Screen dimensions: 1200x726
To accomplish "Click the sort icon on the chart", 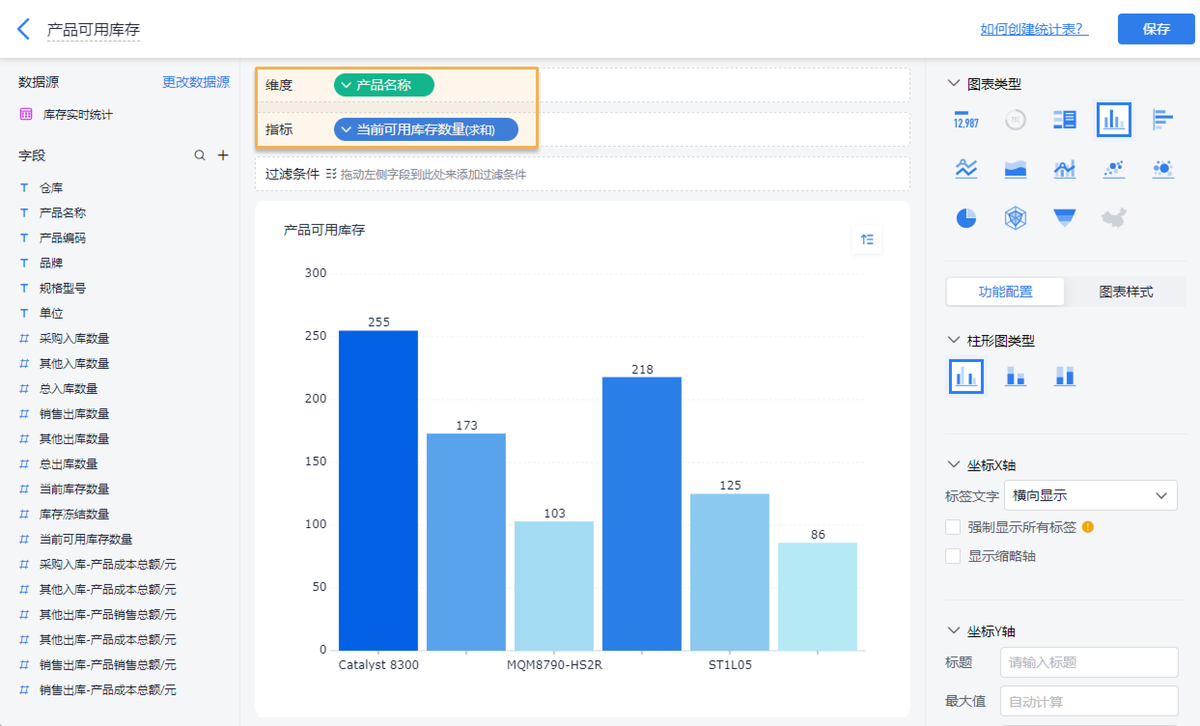I will [866, 240].
